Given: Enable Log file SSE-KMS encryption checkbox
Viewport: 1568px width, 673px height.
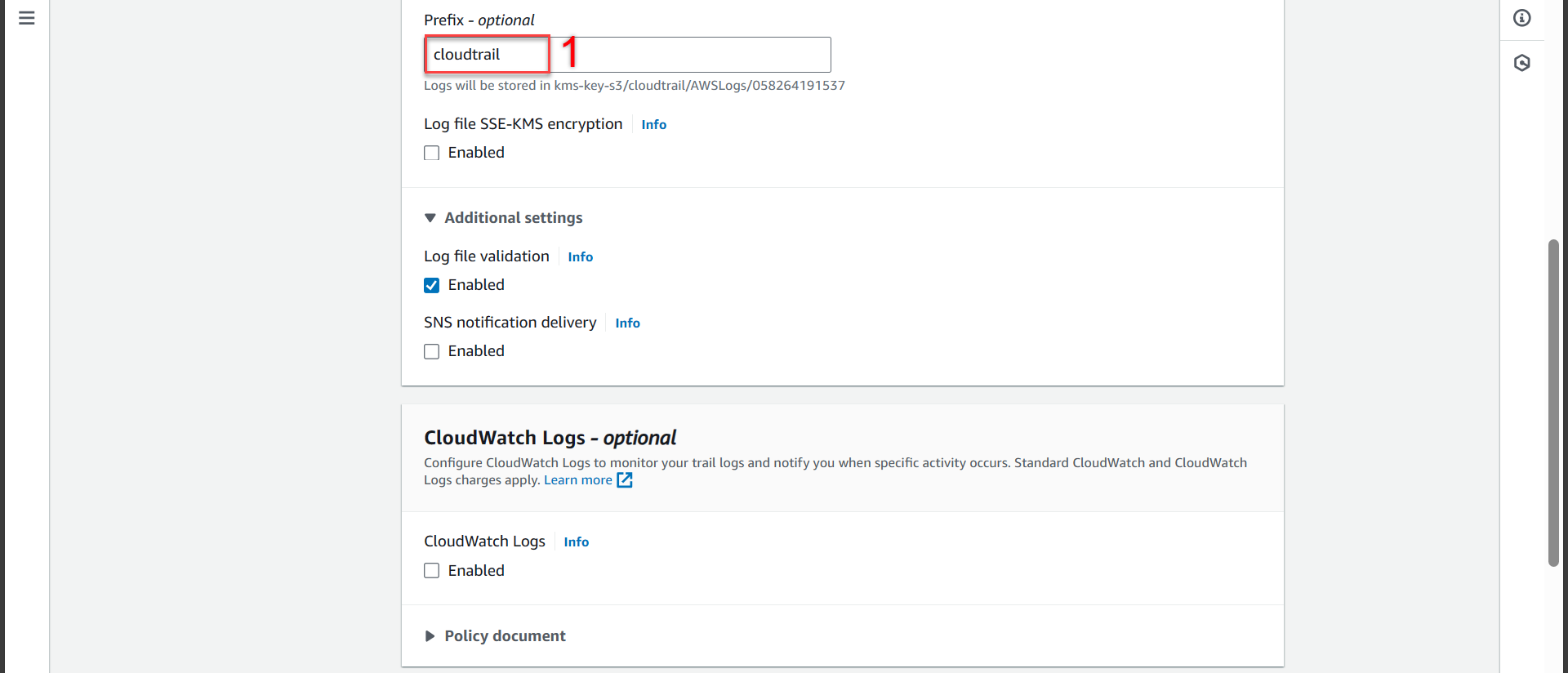Looking at the screenshot, I should 432,153.
